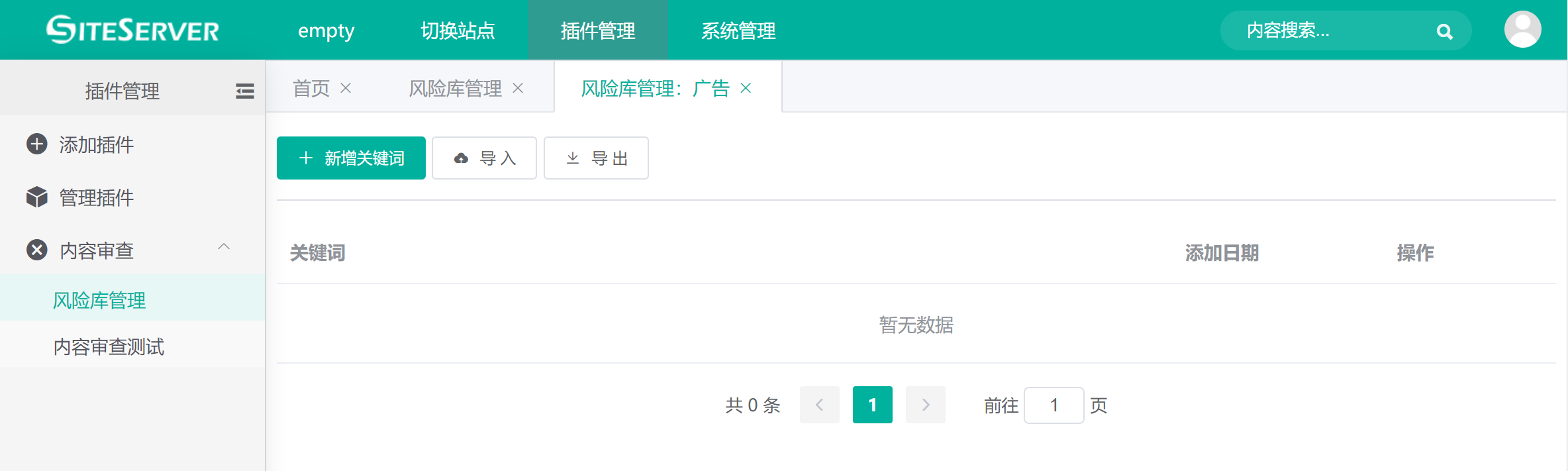
Task: Switch to the 首页 tab
Action: click(x=311, y=88)
